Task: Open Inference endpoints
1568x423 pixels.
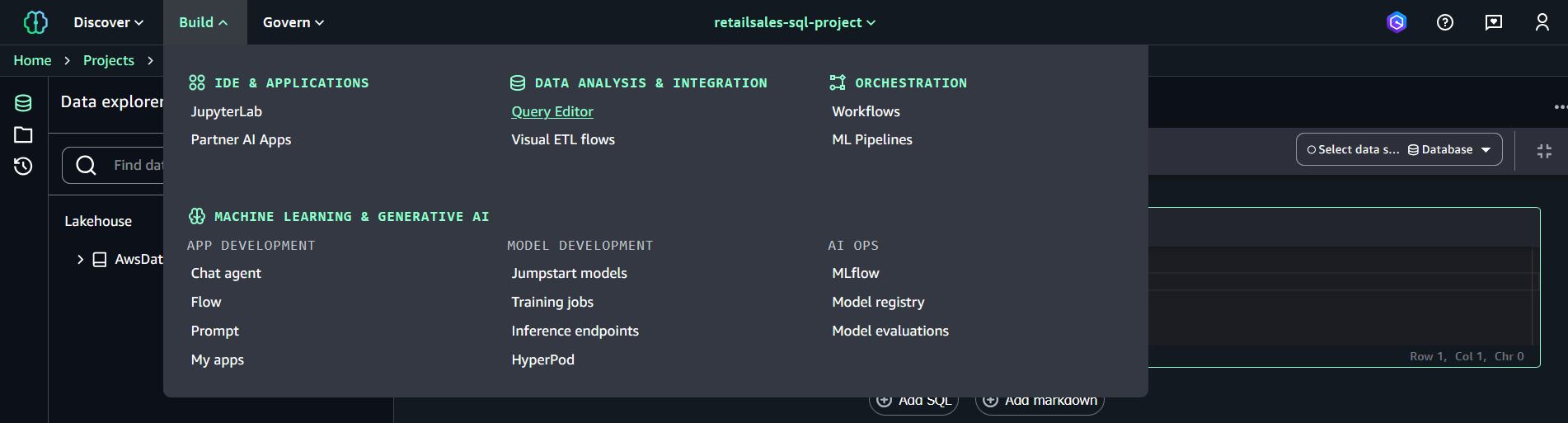Action: 575,331
